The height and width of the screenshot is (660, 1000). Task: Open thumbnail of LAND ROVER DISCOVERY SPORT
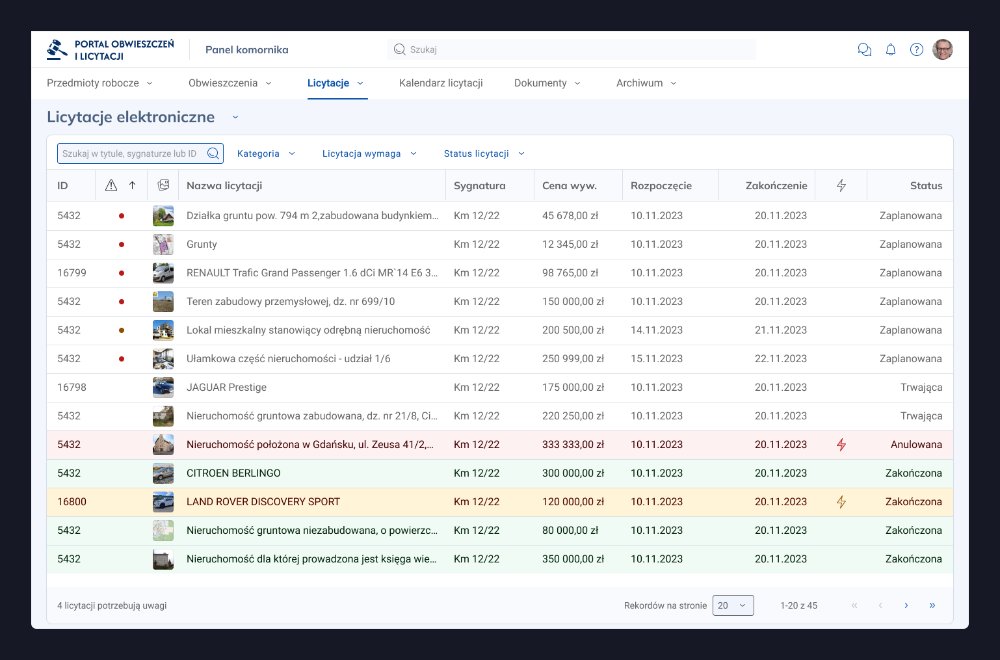[163, 502]
